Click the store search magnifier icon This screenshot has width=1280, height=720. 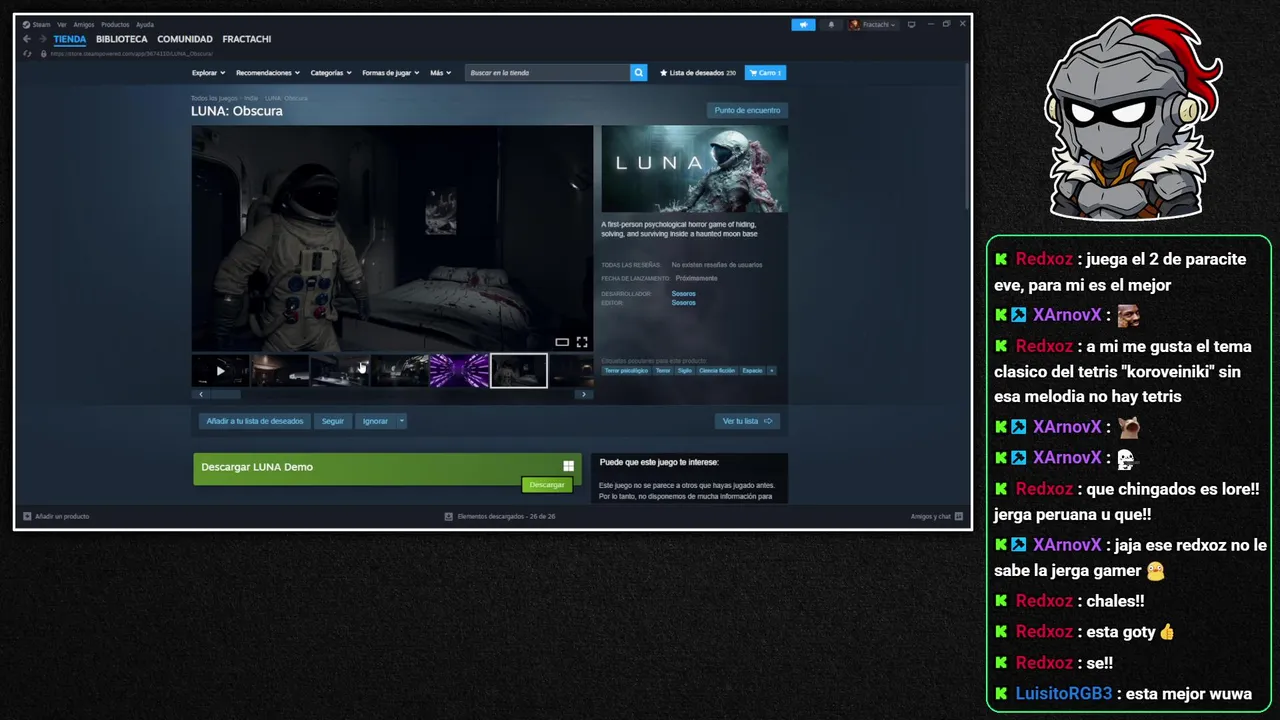coord(638,73)
